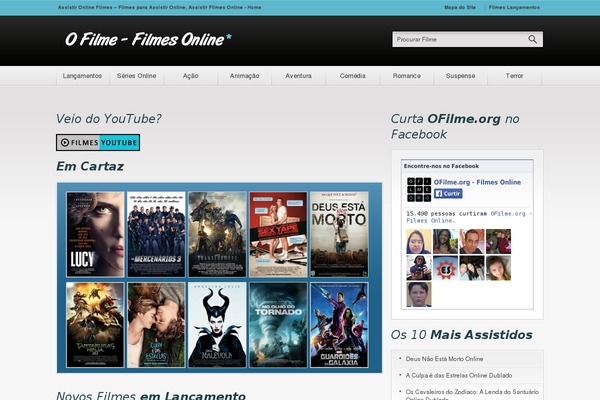Viewport: 600px width, 400px height.
Task: Click the 'OFilme.org - Filmes Online' link in likes text
Action: (469, 217)
